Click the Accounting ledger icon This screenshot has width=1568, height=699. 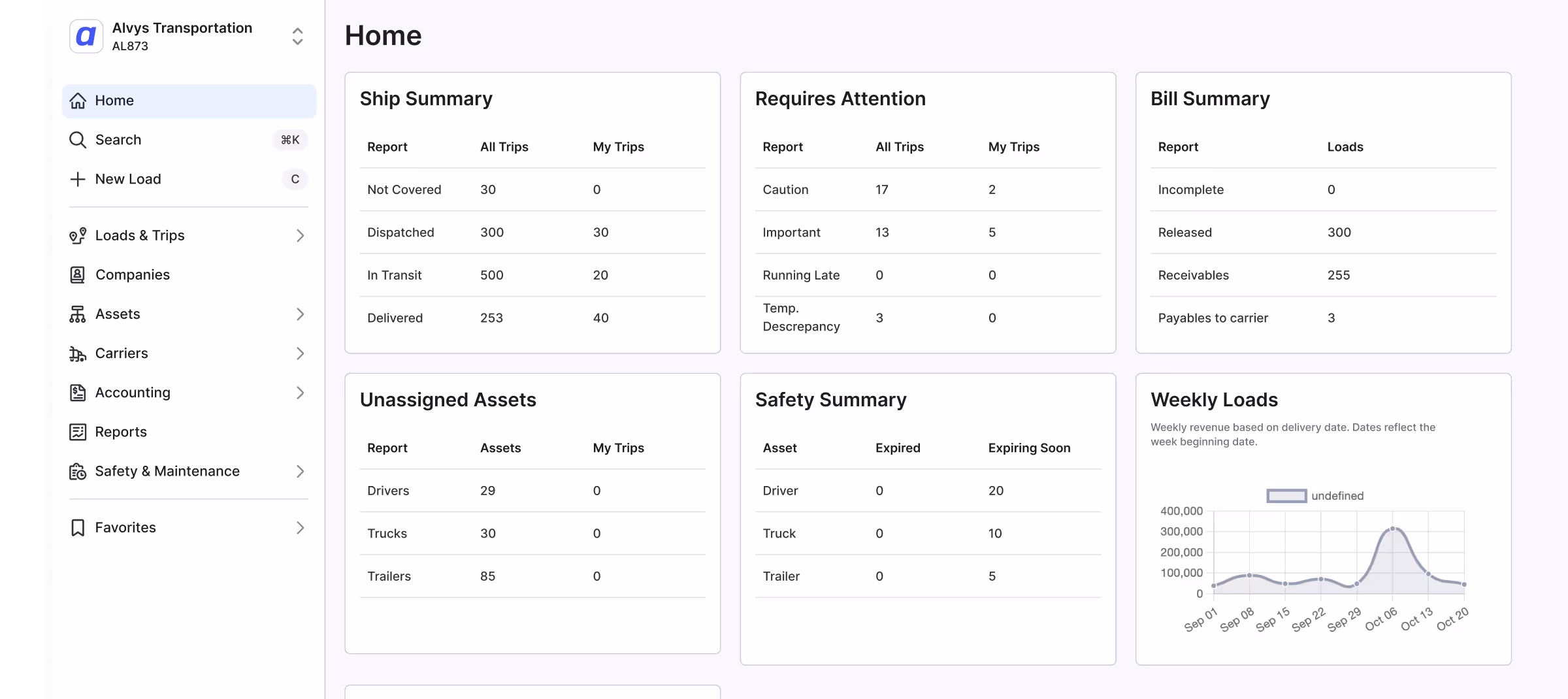click(x=78, y=392)
